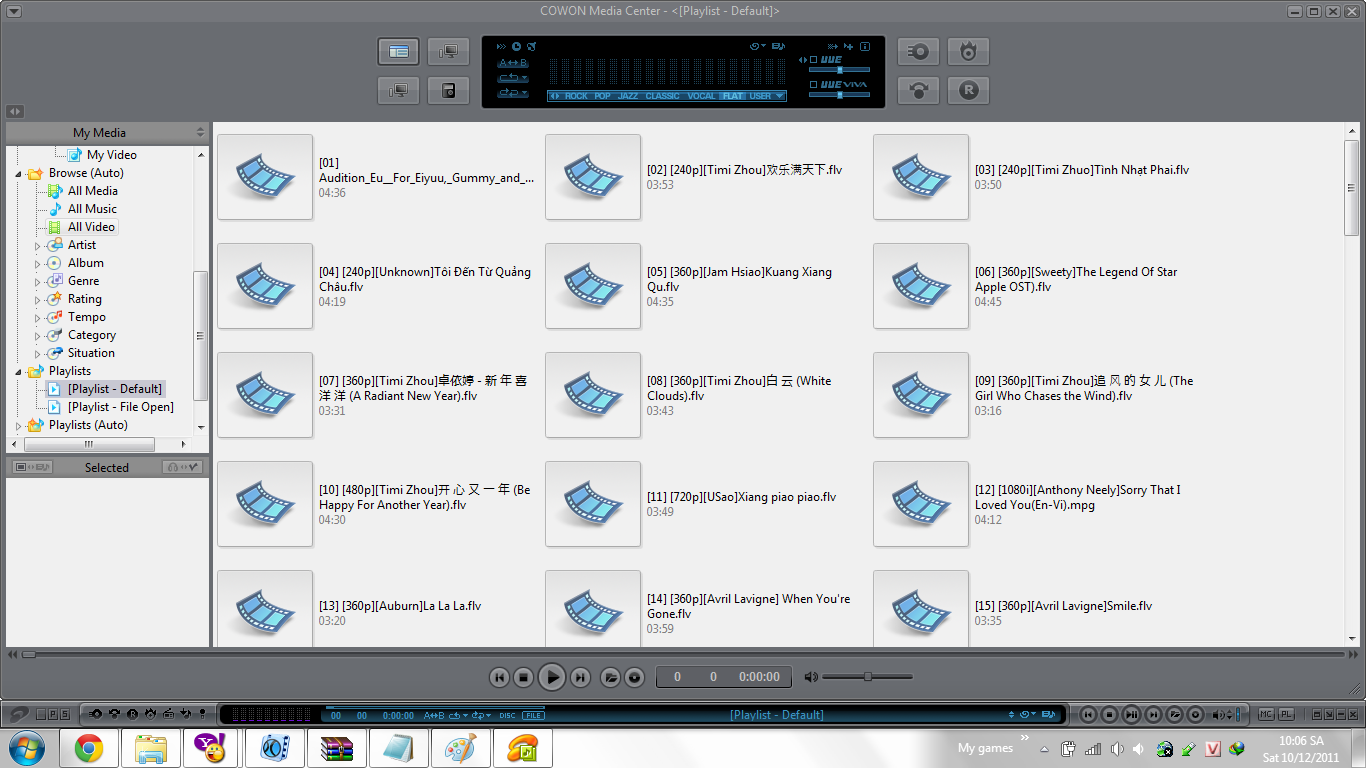
Task: Click the mini-bar MC mode button
Action: coord(1266,714)
